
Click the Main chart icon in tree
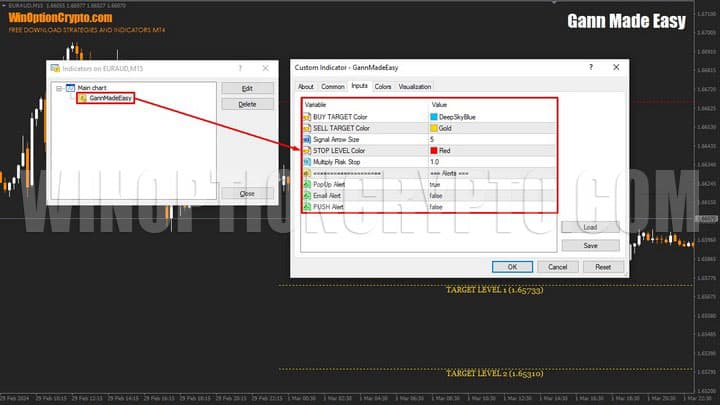(70, 88)
